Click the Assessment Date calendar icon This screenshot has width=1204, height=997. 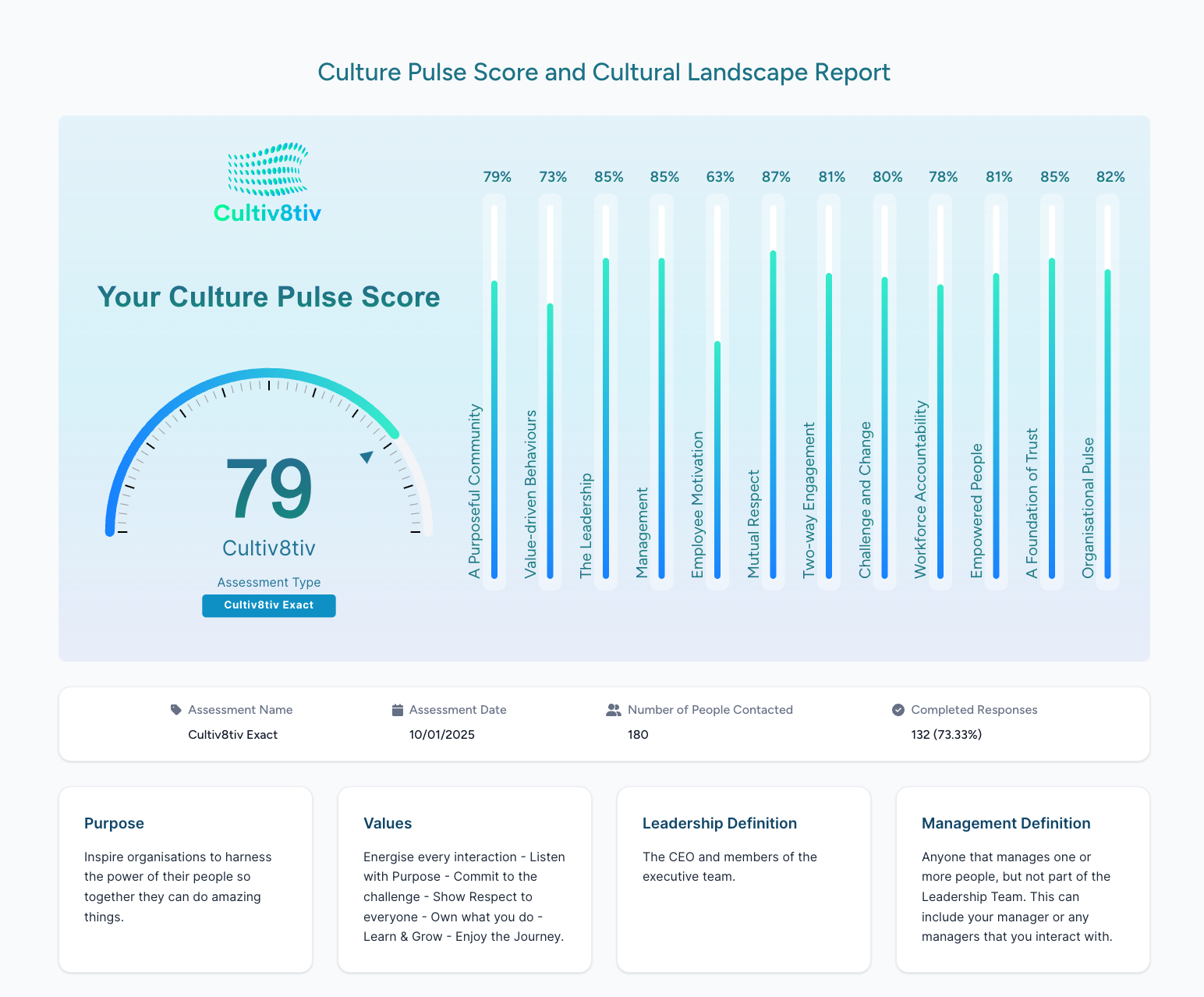(x=396, y=709)
